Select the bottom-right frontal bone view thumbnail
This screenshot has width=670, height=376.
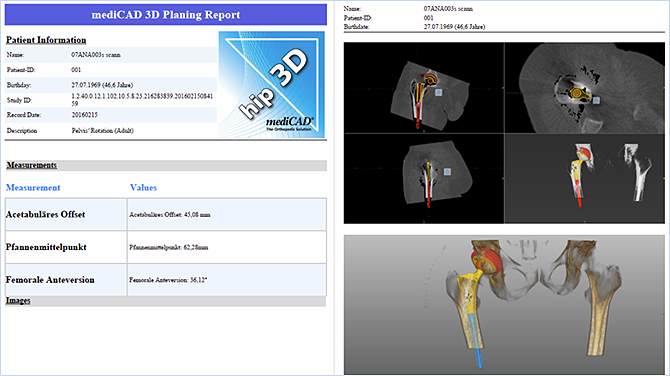pos(585,178)
